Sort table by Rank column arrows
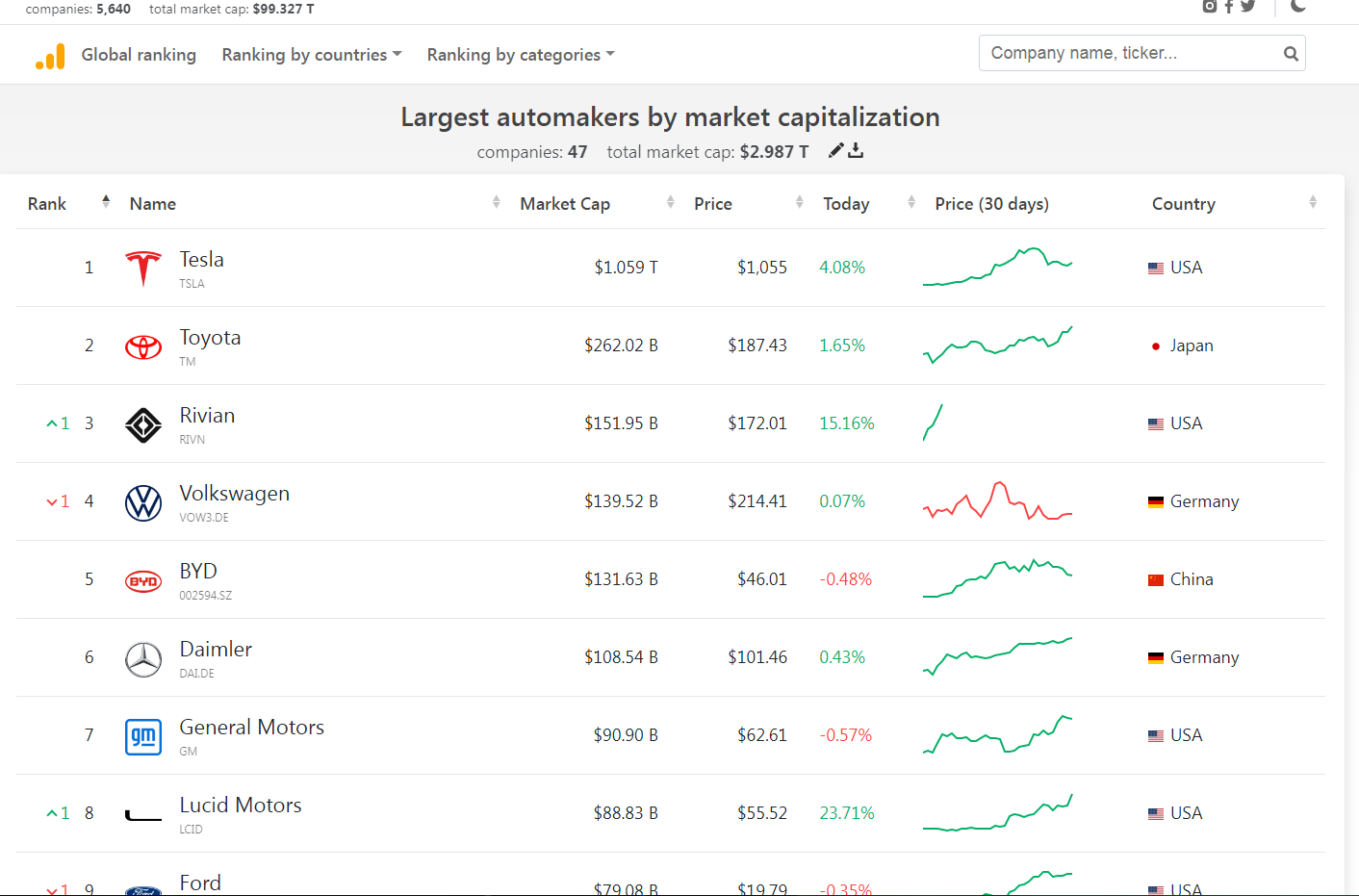 [106, 202]
